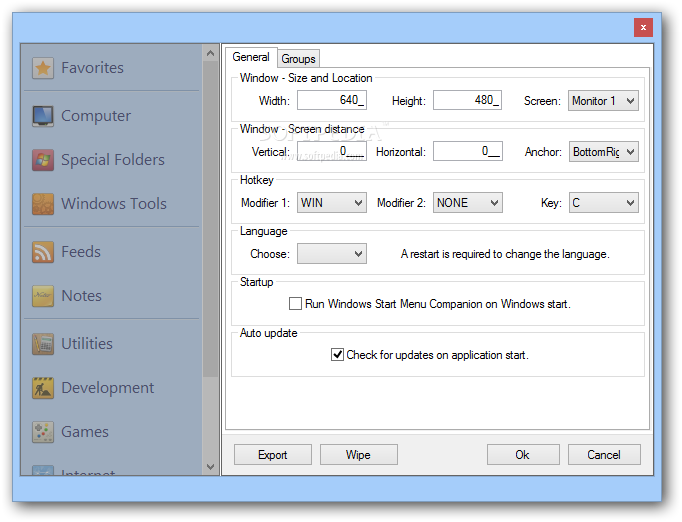Click the Notes sticky icon
The image size is (682, 522).
(x=43, y=296)
